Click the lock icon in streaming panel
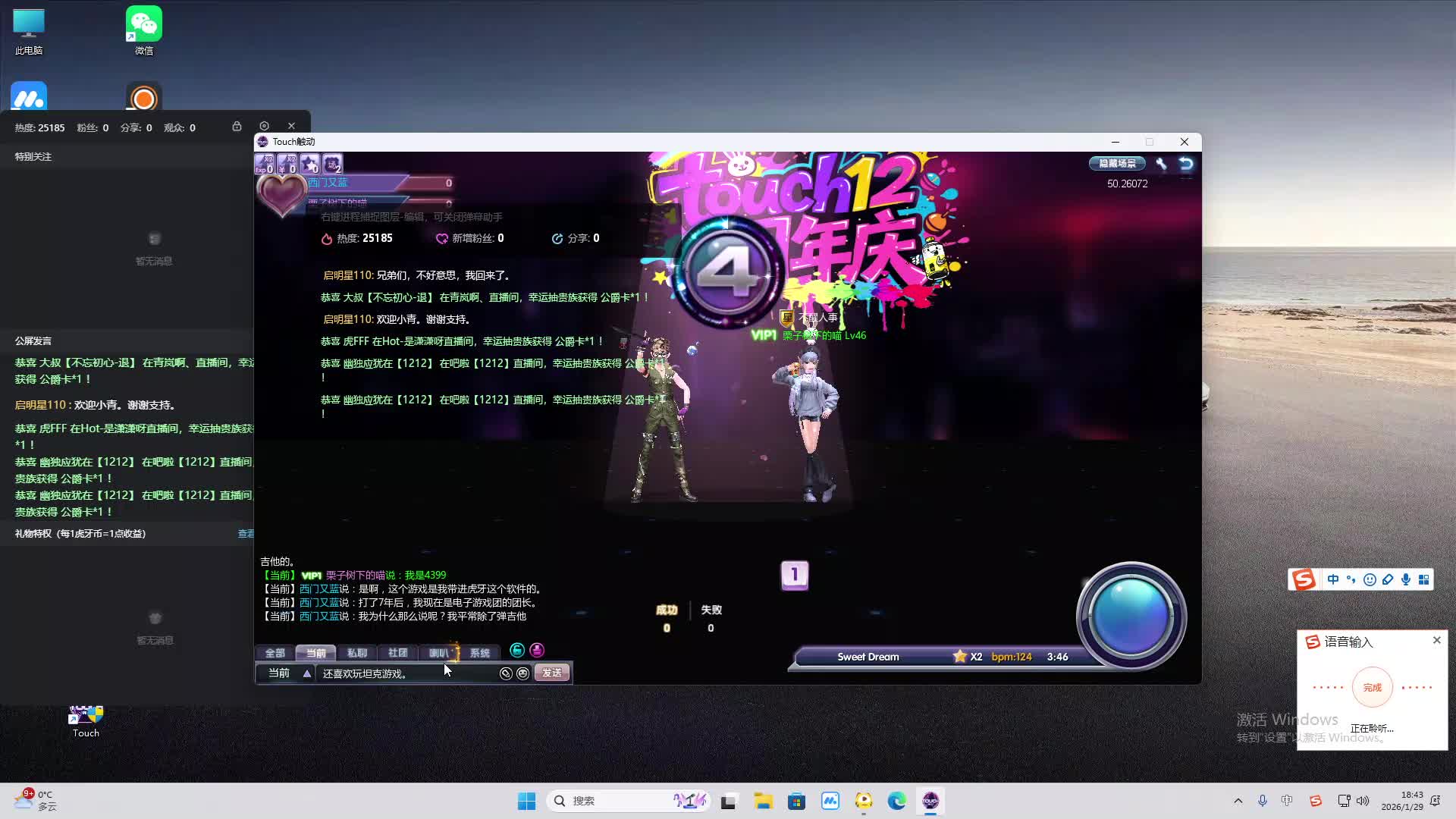Screen dimensions: 1456x819 tap(237, 127)
